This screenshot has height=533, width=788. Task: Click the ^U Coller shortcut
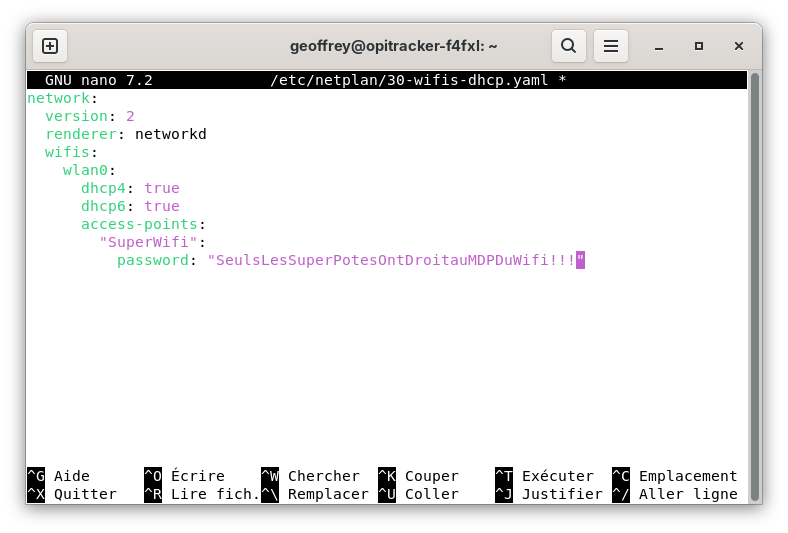419,494
